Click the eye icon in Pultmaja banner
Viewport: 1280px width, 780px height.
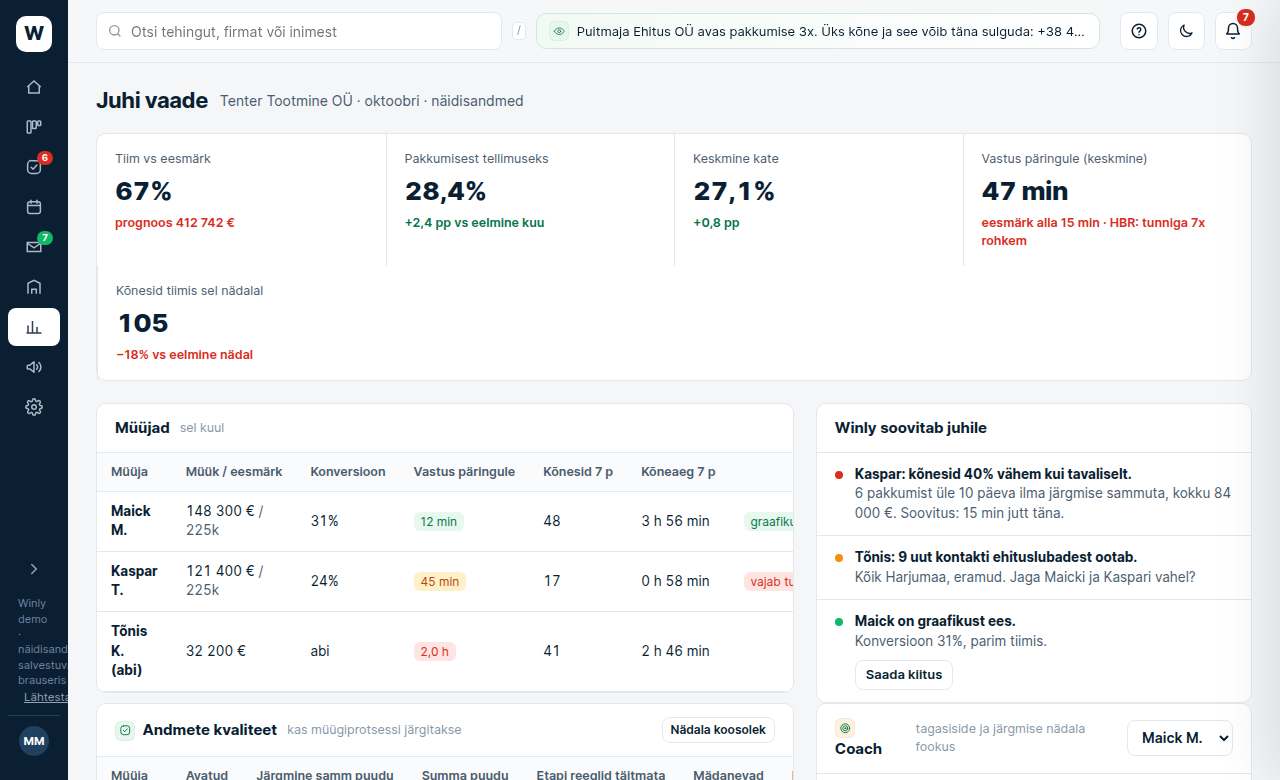(x=559, y=31)
